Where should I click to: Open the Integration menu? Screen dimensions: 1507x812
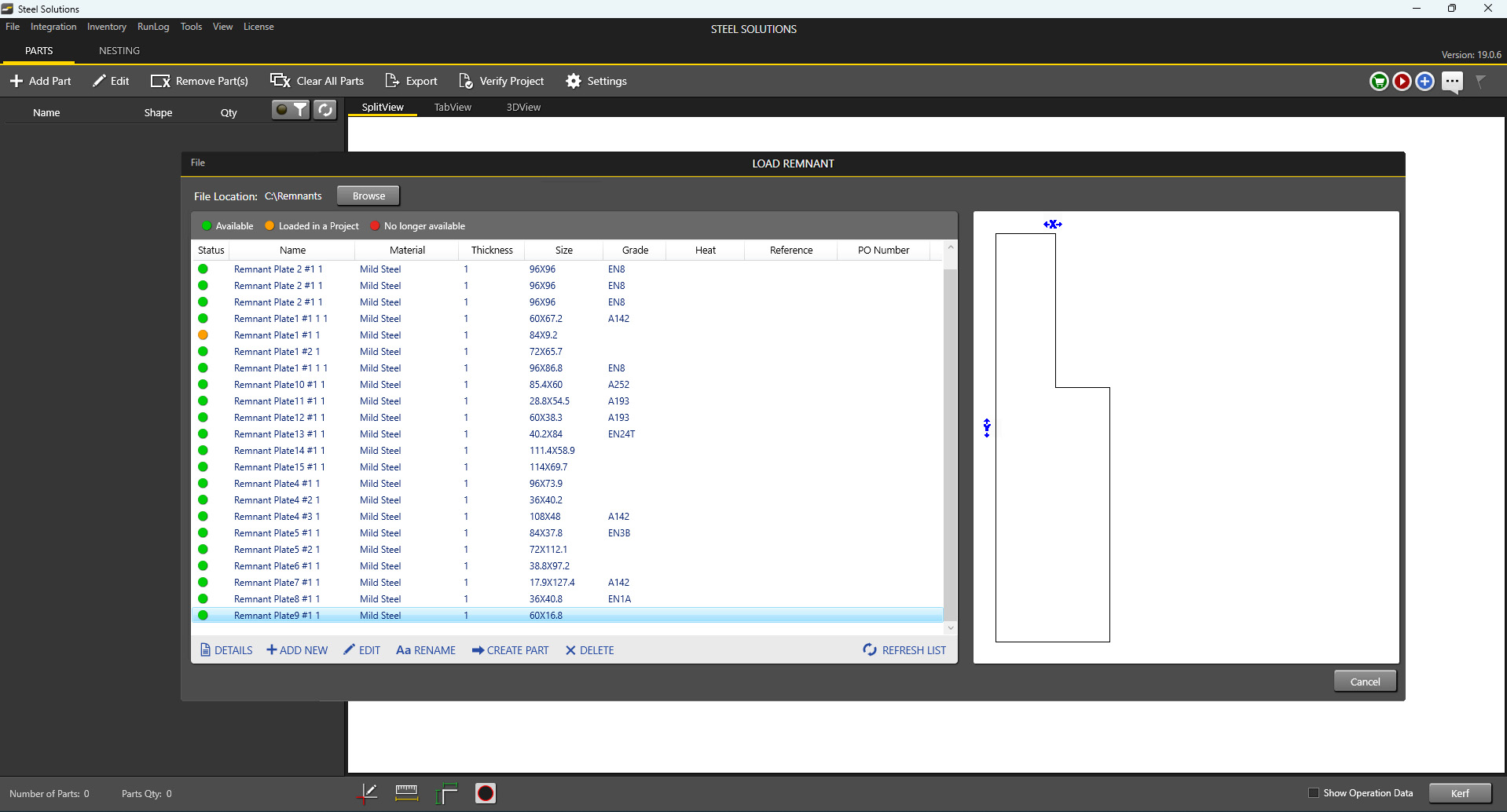point(53,27)
